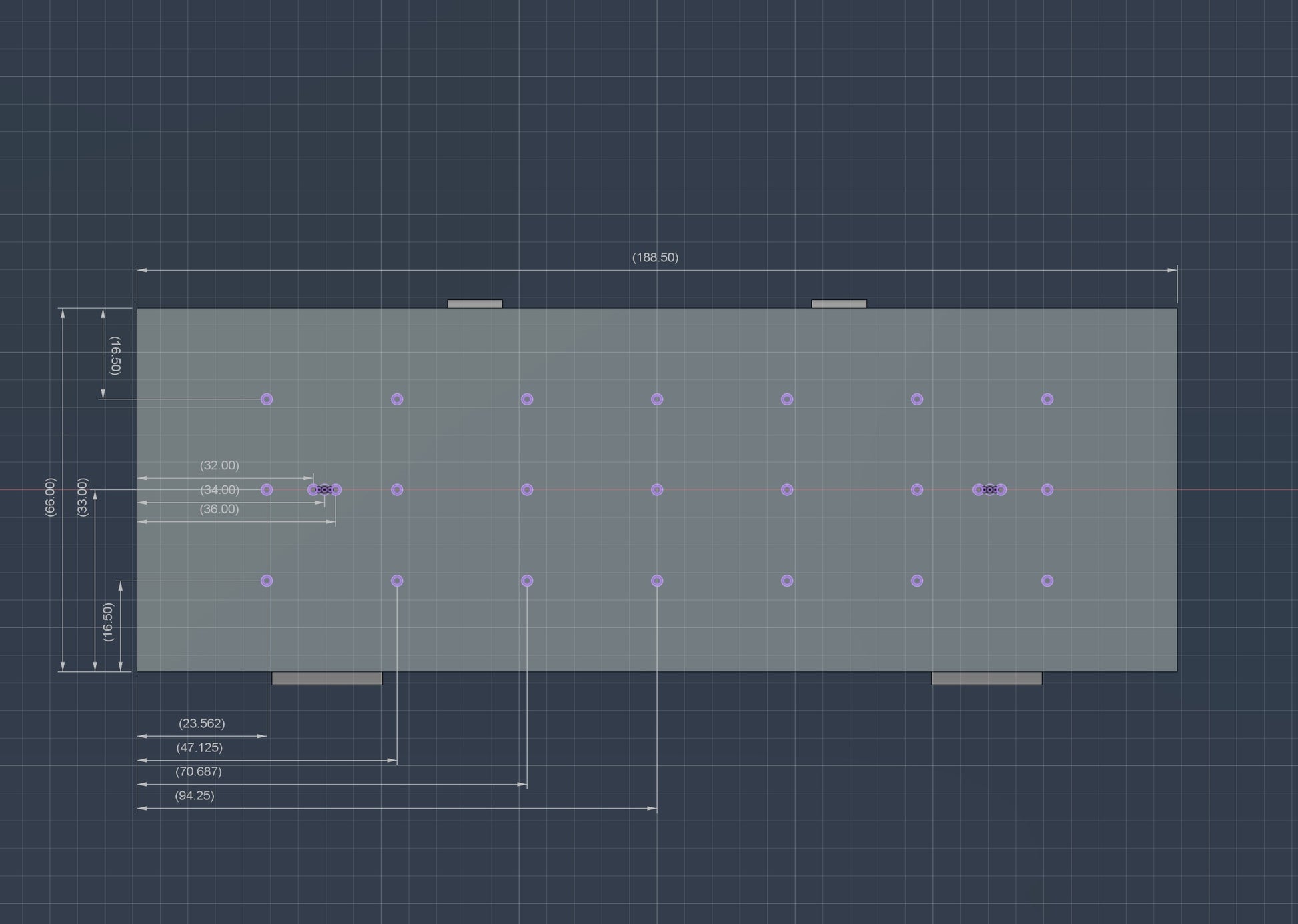This screenshot has height=924, width=1298.
Task: Select the 34.00 dimension label
Action: pos(219,490)
